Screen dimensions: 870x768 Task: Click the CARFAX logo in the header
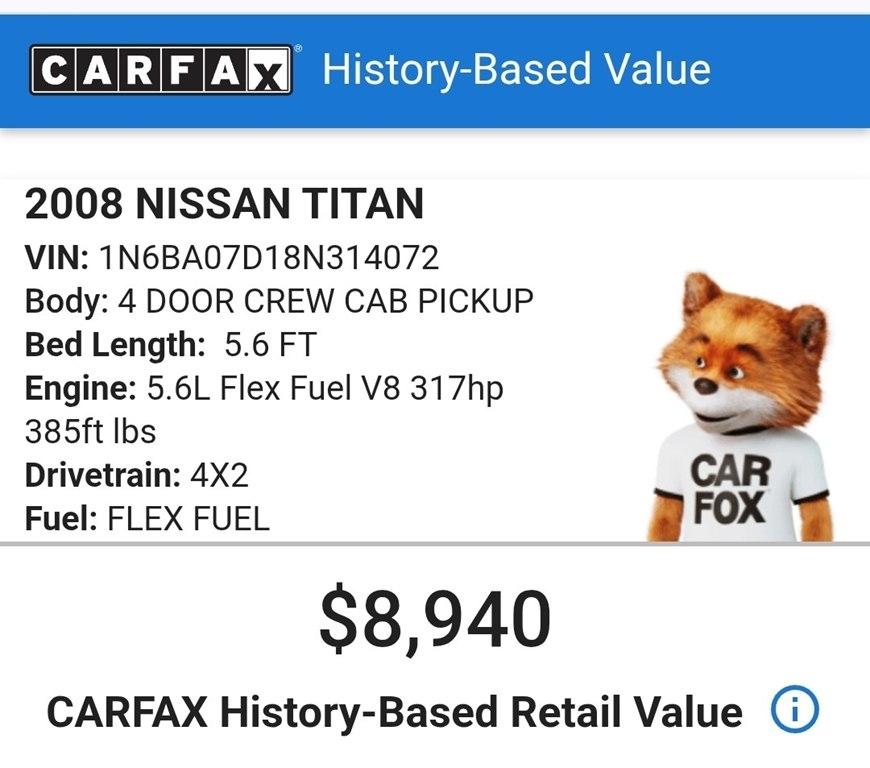pos(160,68)
